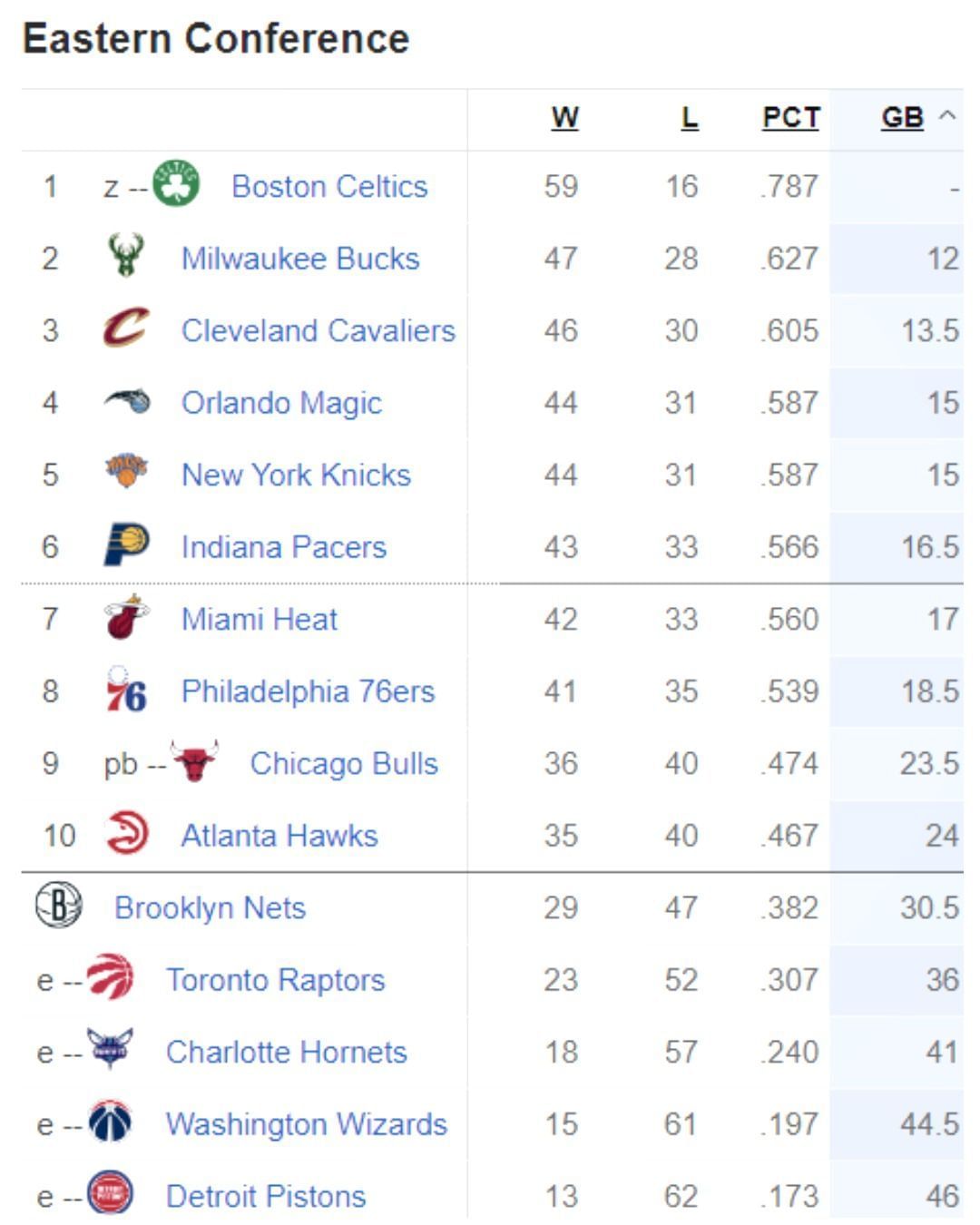The width and height of the screenshot is (980, 1225).
Task: Click the Cleveland Cavaliers logo icon
Action: (126, 328)
